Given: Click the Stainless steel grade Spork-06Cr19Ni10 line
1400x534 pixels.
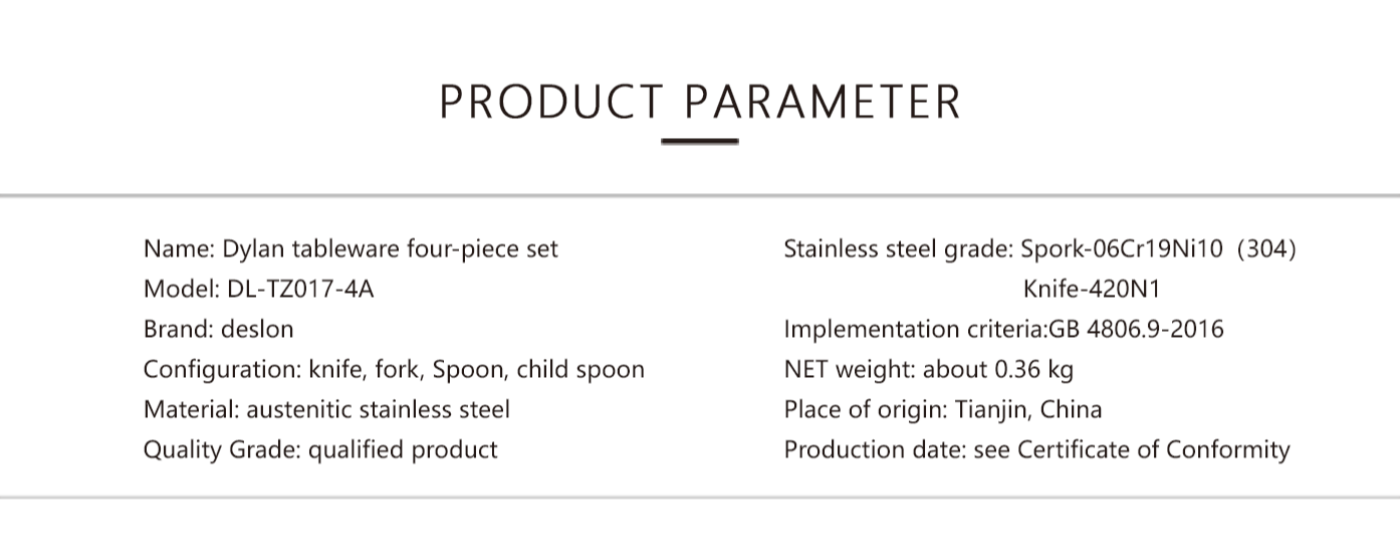Looking at the screenshot, I should coord(1040,249).
